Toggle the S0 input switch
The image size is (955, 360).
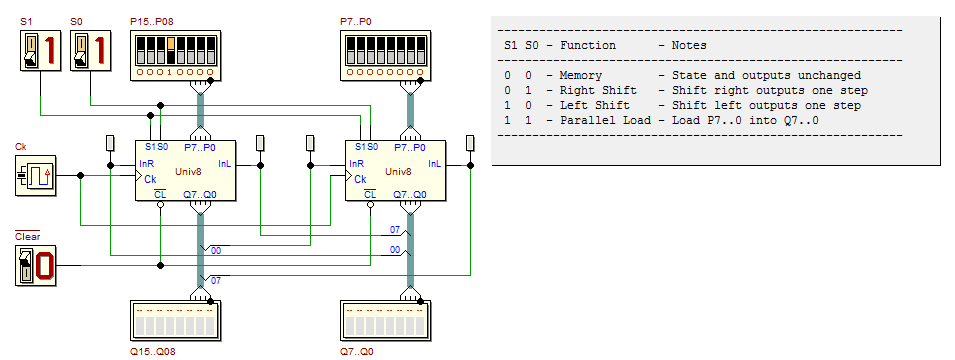click(x=80, y=51)
